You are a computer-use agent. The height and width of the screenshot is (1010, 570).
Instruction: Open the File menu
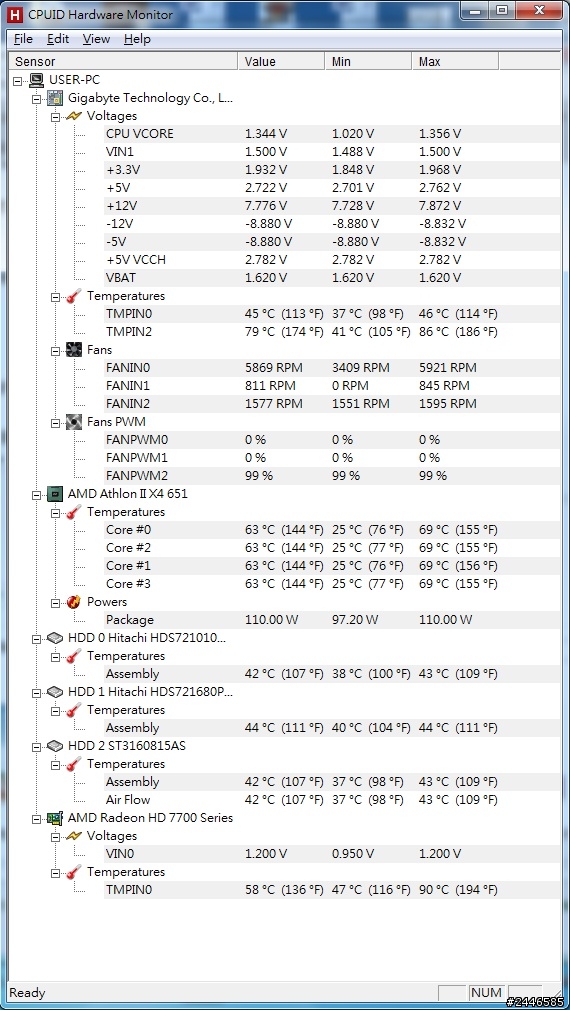click(x=23, y=39)
